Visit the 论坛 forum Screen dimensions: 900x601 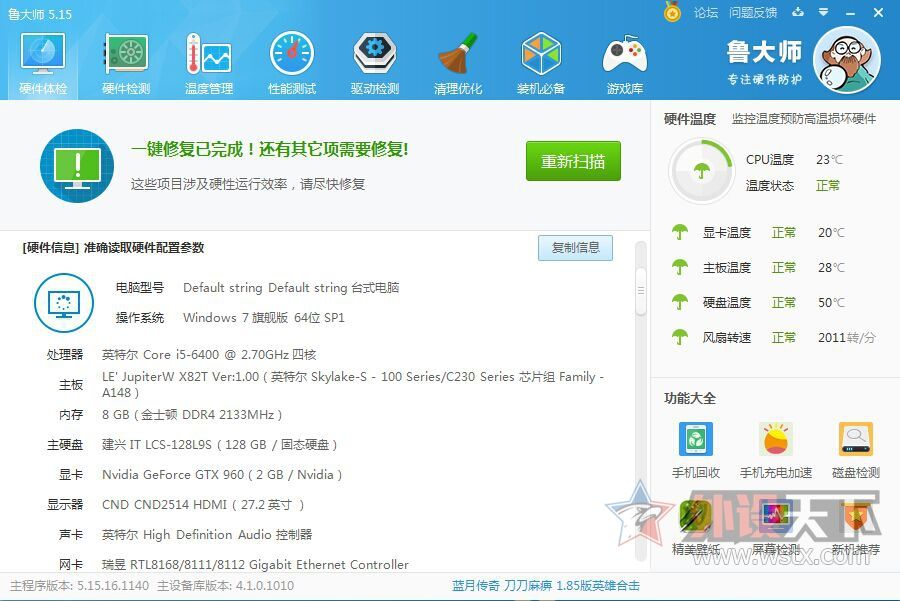(x=707, y=13)
